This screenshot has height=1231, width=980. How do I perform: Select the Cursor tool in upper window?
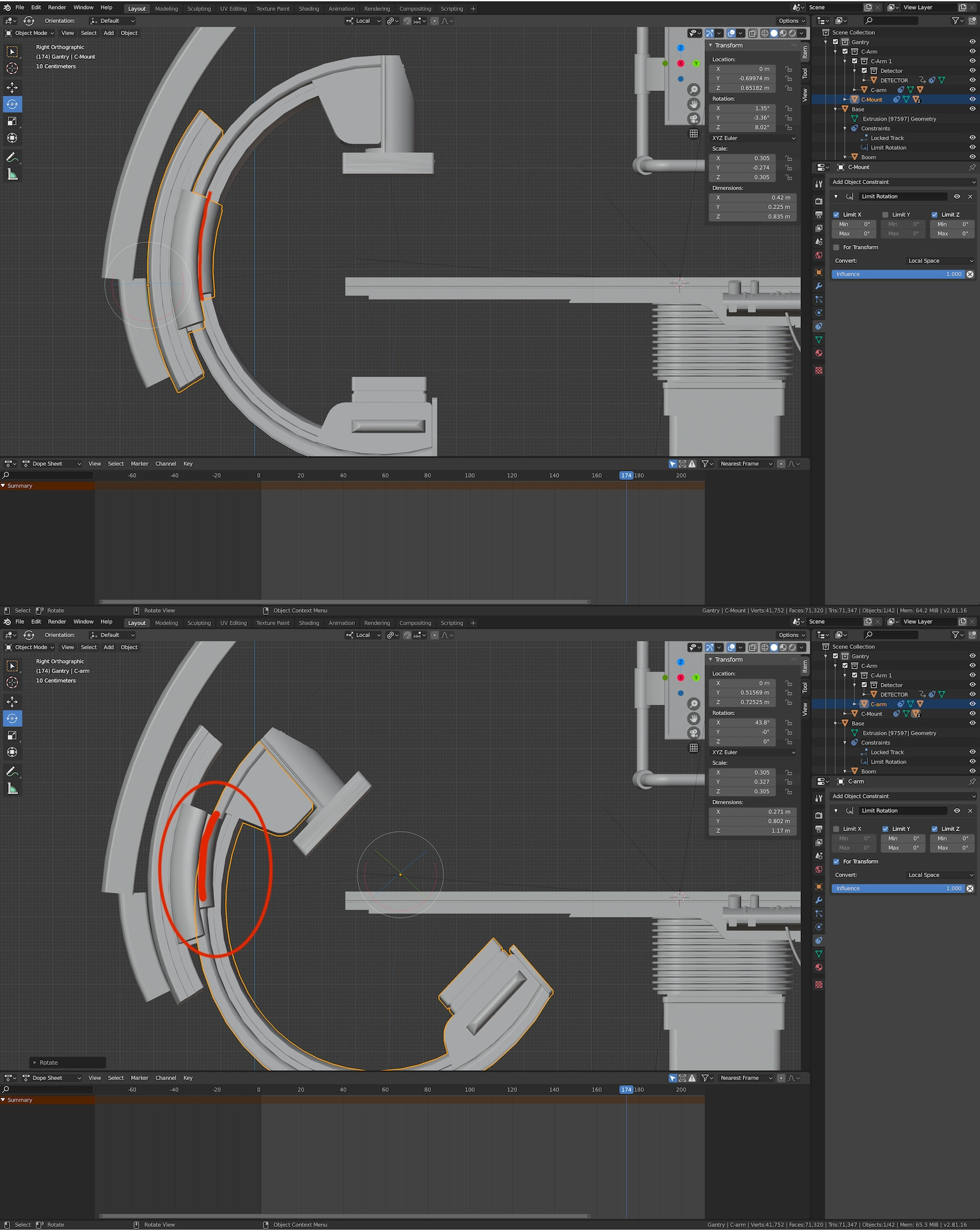click(x=12, y=68)
